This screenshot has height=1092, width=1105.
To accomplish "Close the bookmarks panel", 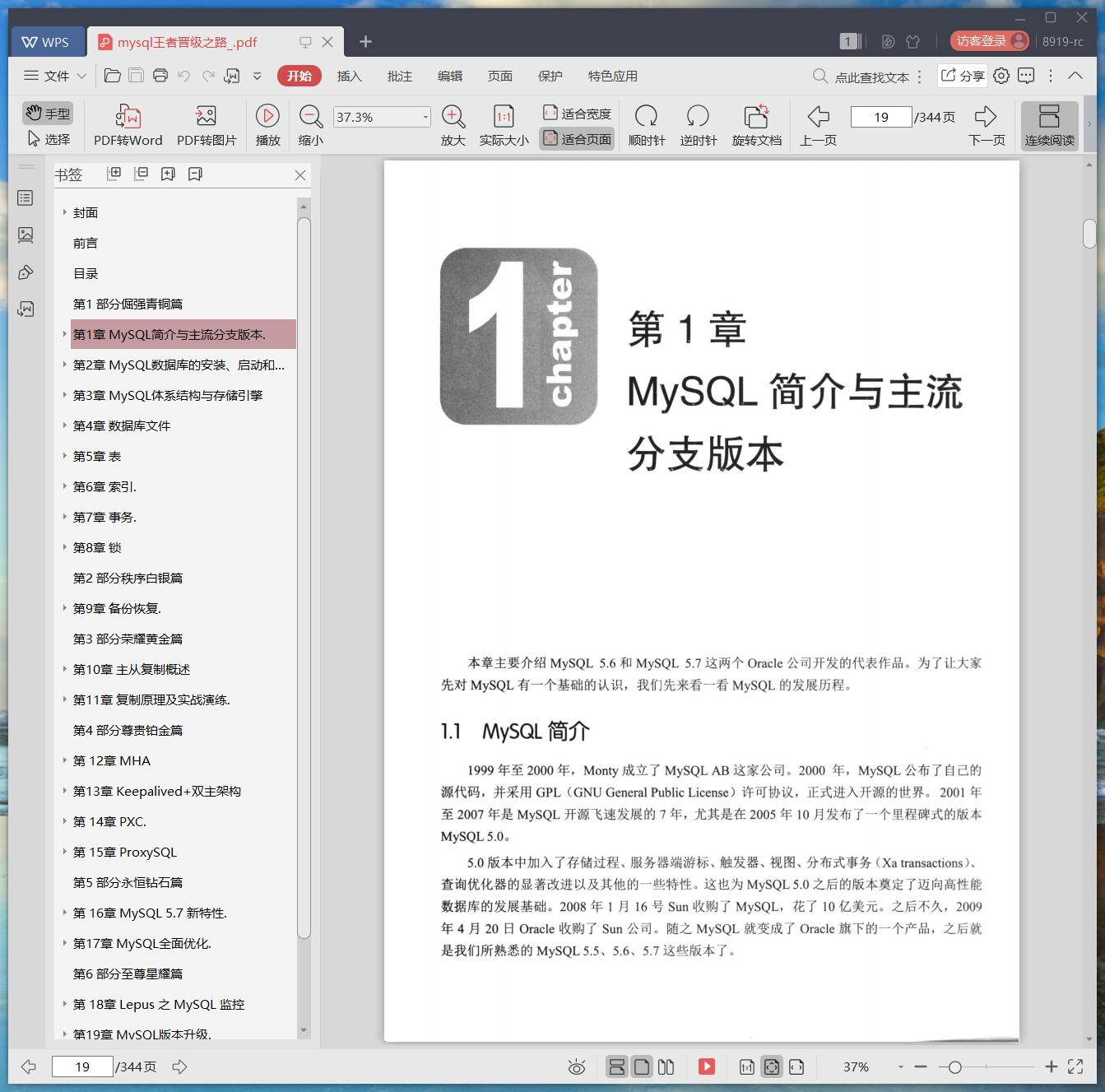I will coord(300,175).
